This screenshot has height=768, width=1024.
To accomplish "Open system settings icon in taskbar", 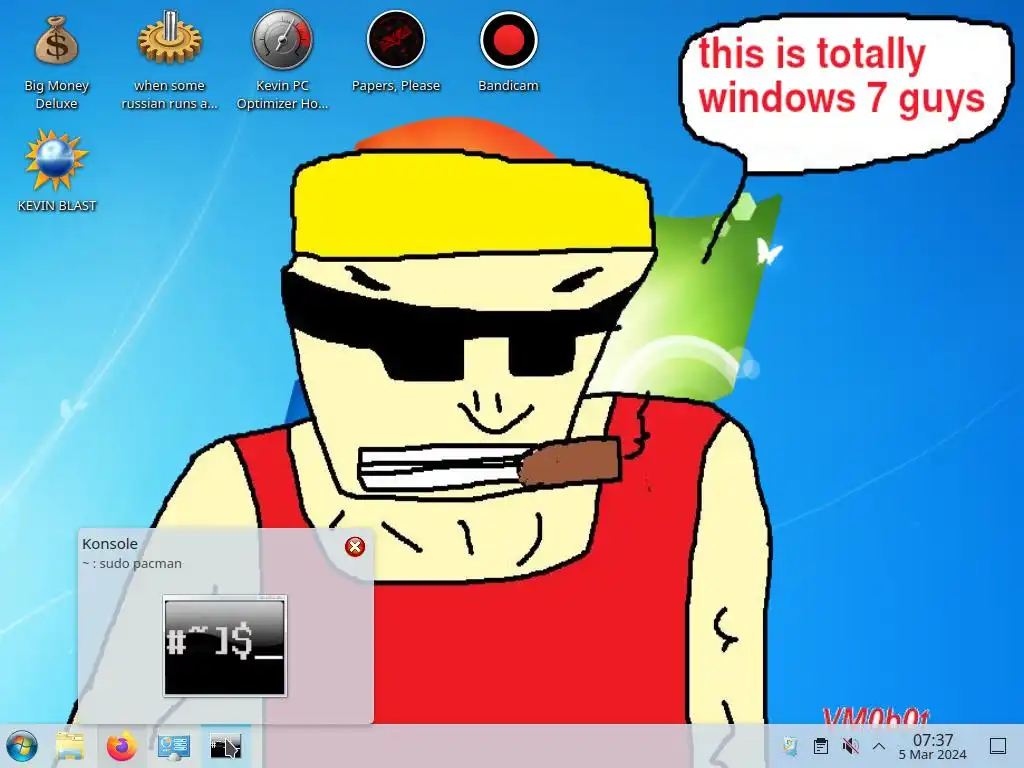I will [174, 746].
